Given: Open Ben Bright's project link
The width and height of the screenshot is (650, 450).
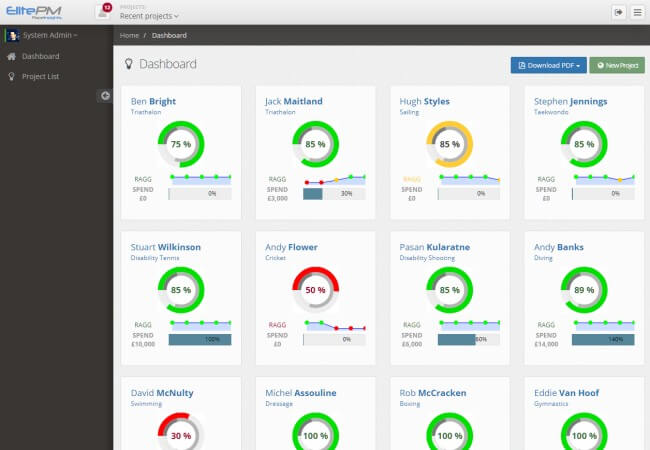Looking at the screenshot, I should [154, 101].
